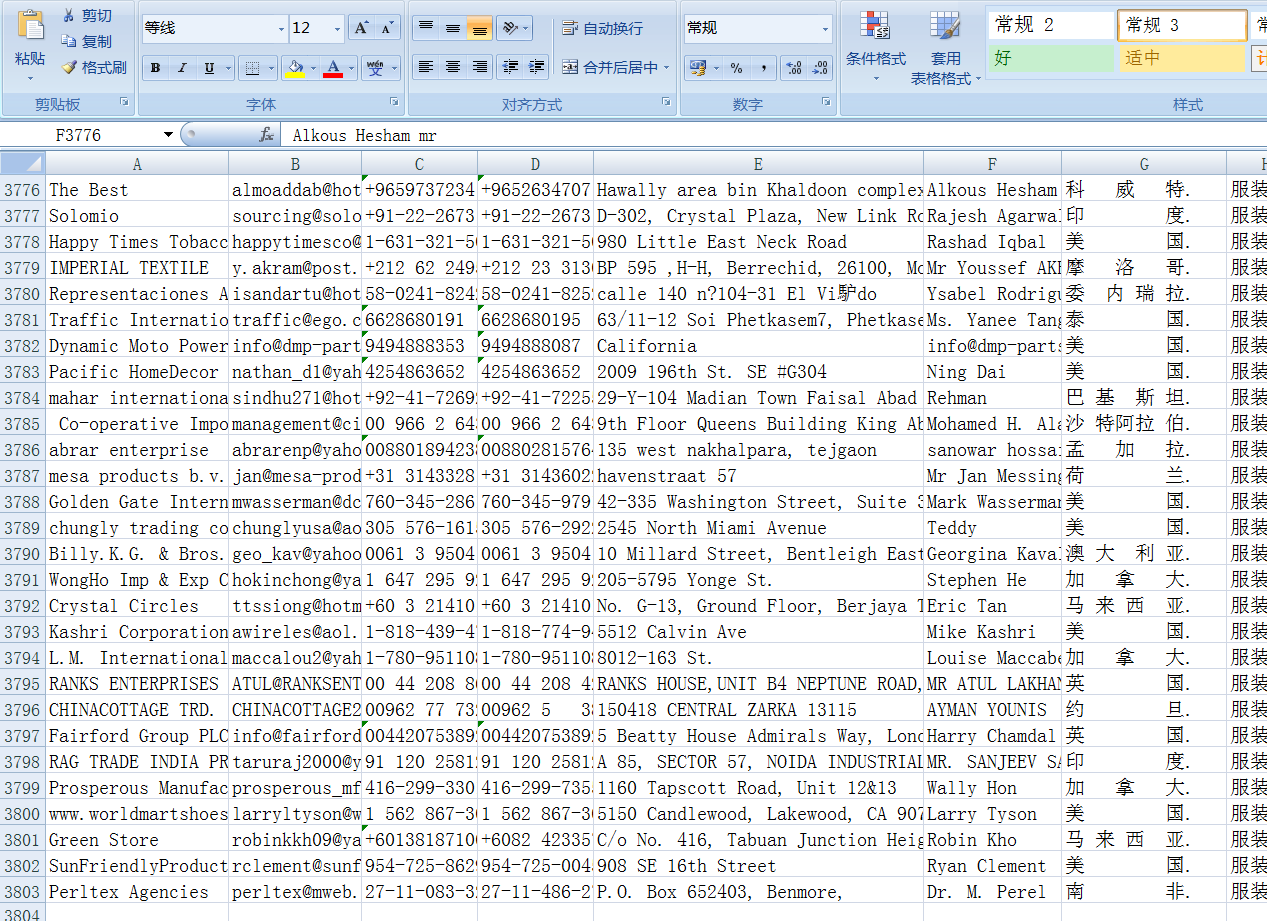
Task: Toggle Italic formatting
Action: pyautogui.click(x=182, y=68)
